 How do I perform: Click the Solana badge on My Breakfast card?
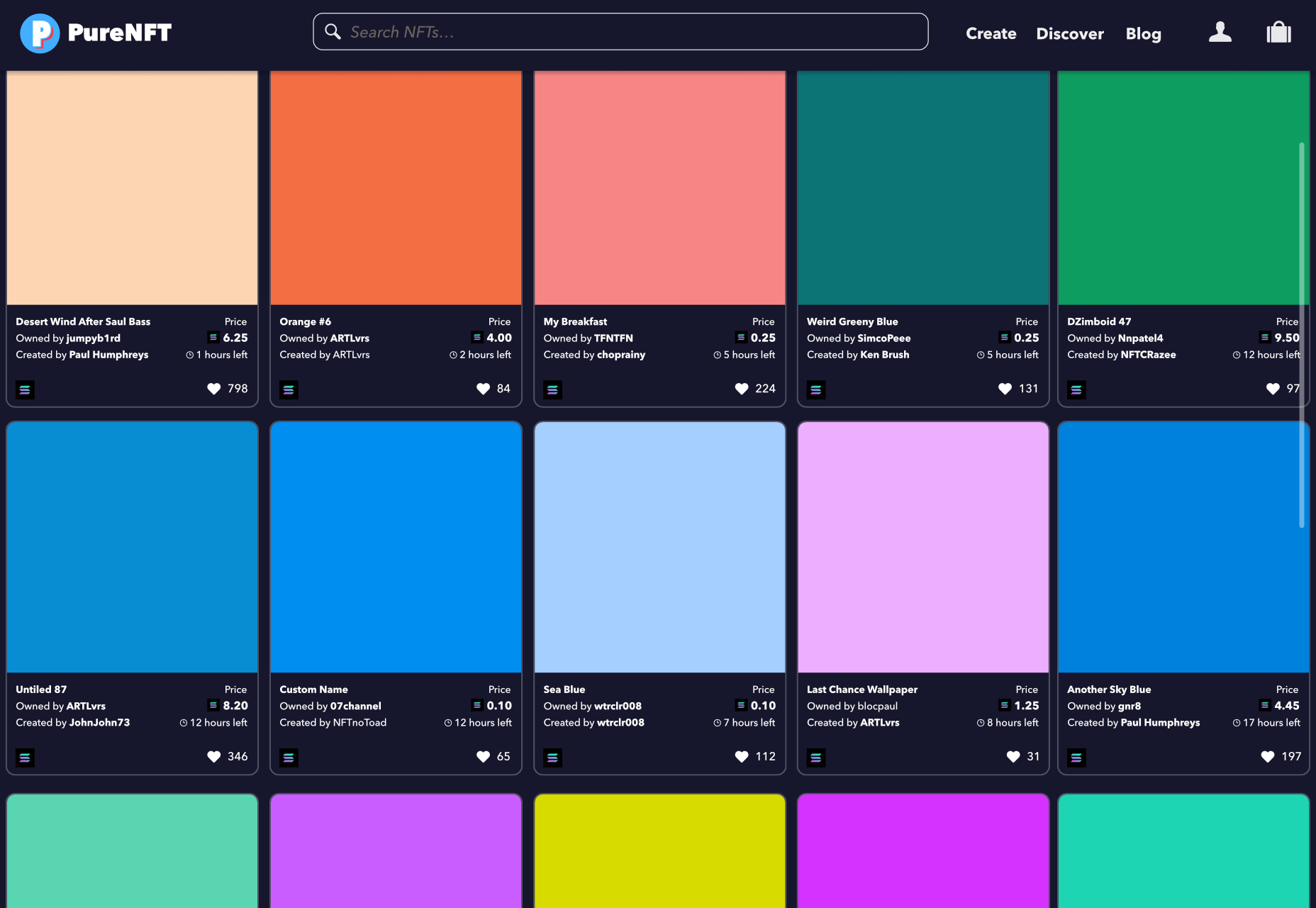point(552,389)
